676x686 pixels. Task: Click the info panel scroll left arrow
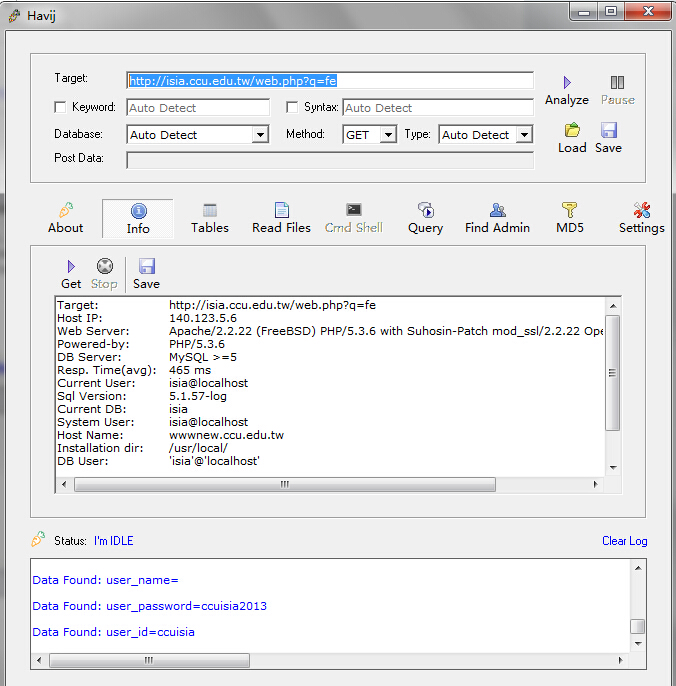pyautogui.click(x=64, y=484)
